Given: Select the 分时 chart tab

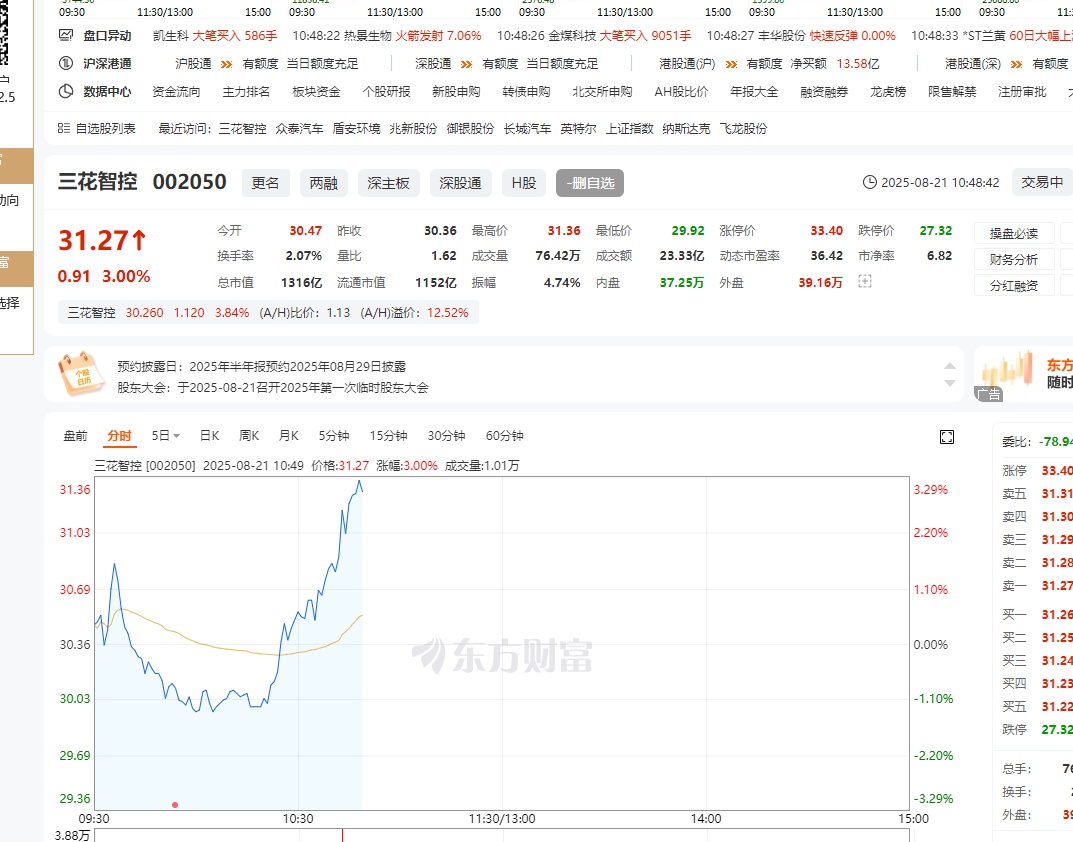Looking at the screenshot, I should click(119, 435).
